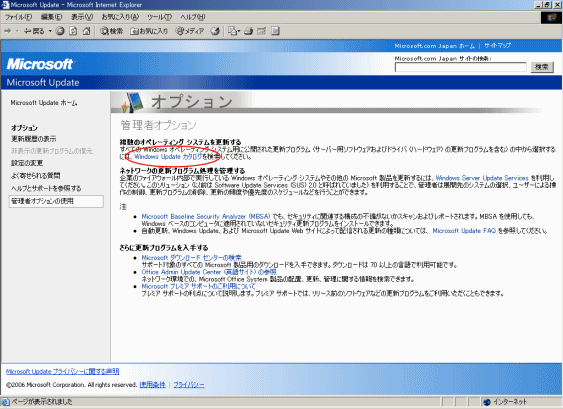Open the Search (検索) toolbar button
Screen dimensions: 563x409
click(x=111, y=31)
